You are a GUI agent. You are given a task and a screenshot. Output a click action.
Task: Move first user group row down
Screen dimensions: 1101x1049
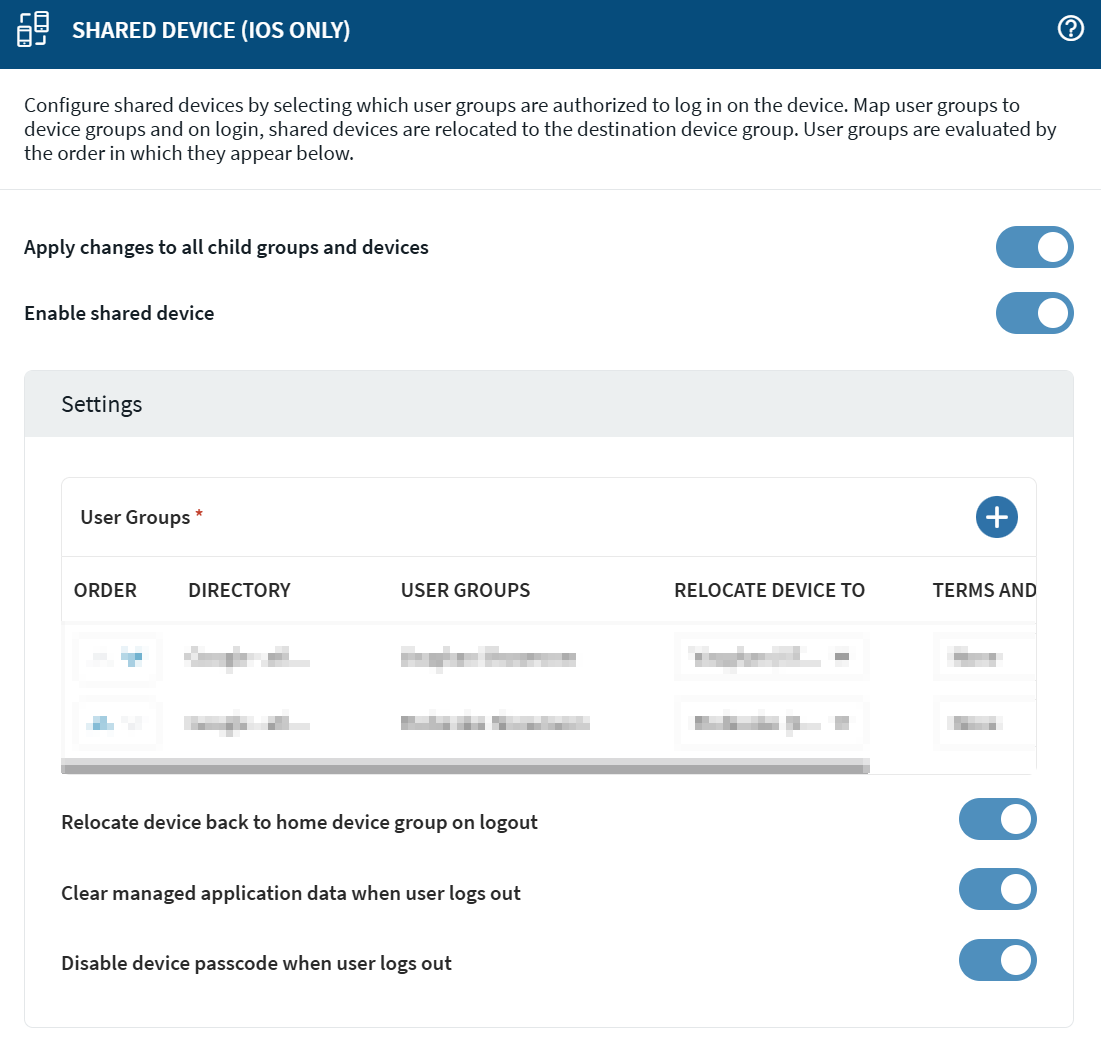click(131, 657)
